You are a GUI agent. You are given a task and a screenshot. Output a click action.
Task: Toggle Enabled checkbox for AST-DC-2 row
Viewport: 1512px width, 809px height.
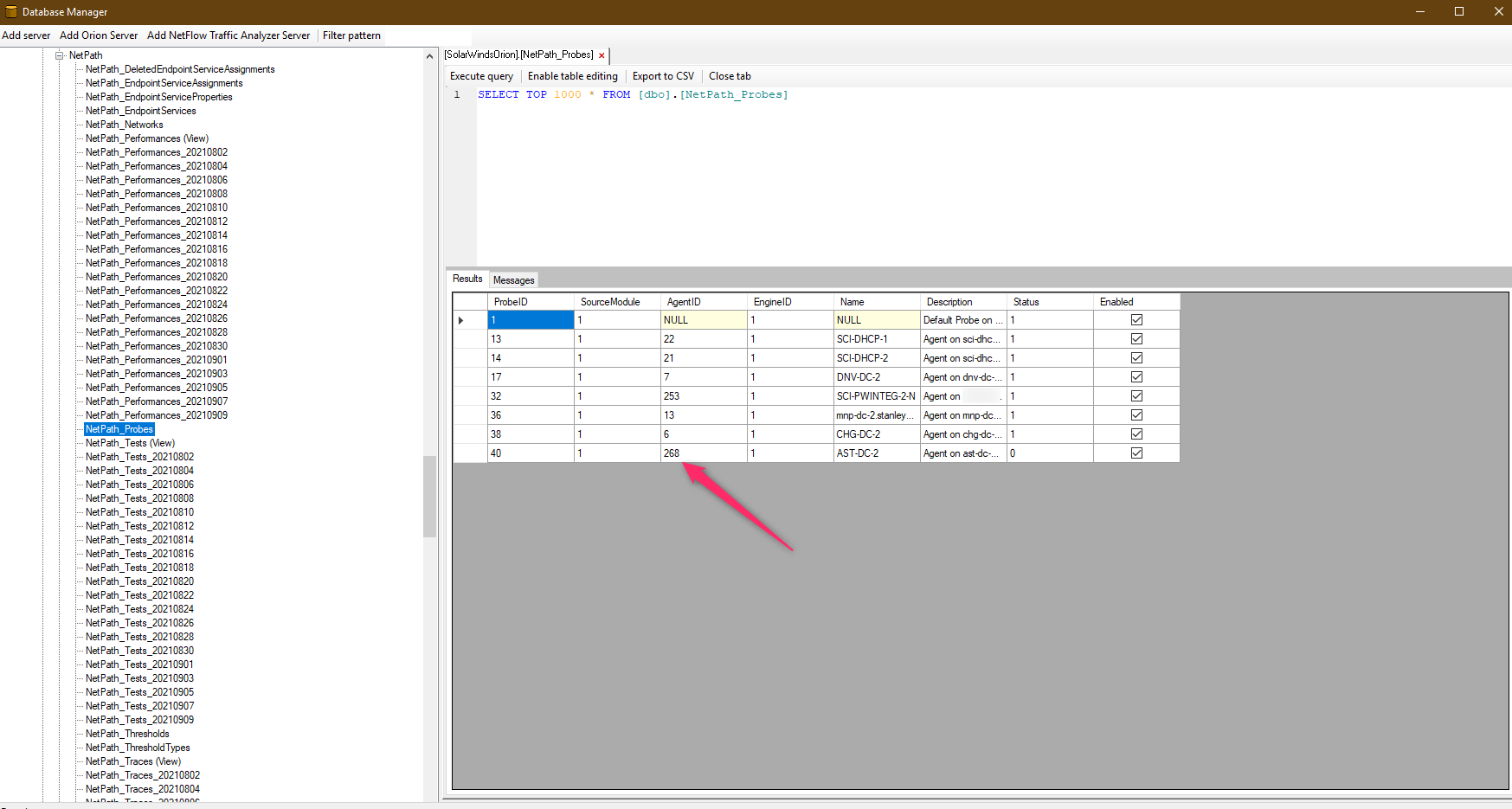pos(1136,453)
